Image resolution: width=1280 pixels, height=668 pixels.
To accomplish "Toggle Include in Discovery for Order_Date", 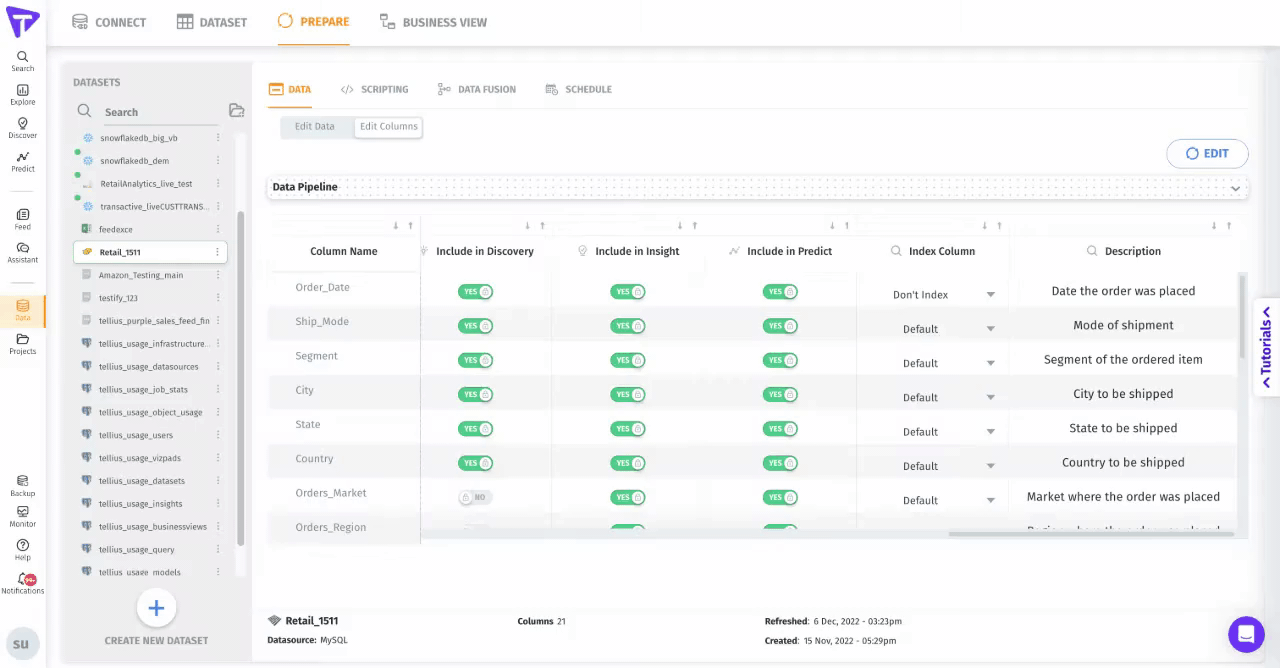I will tap(475, 292).
